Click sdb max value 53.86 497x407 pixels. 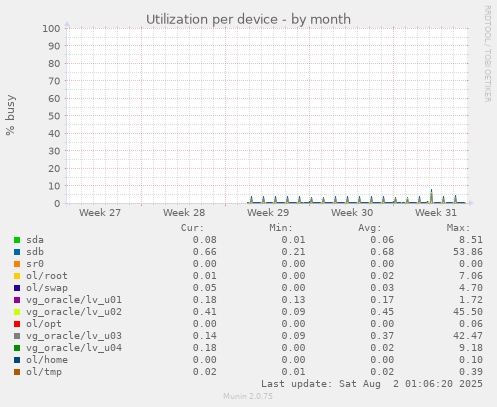tap(468, 252)
